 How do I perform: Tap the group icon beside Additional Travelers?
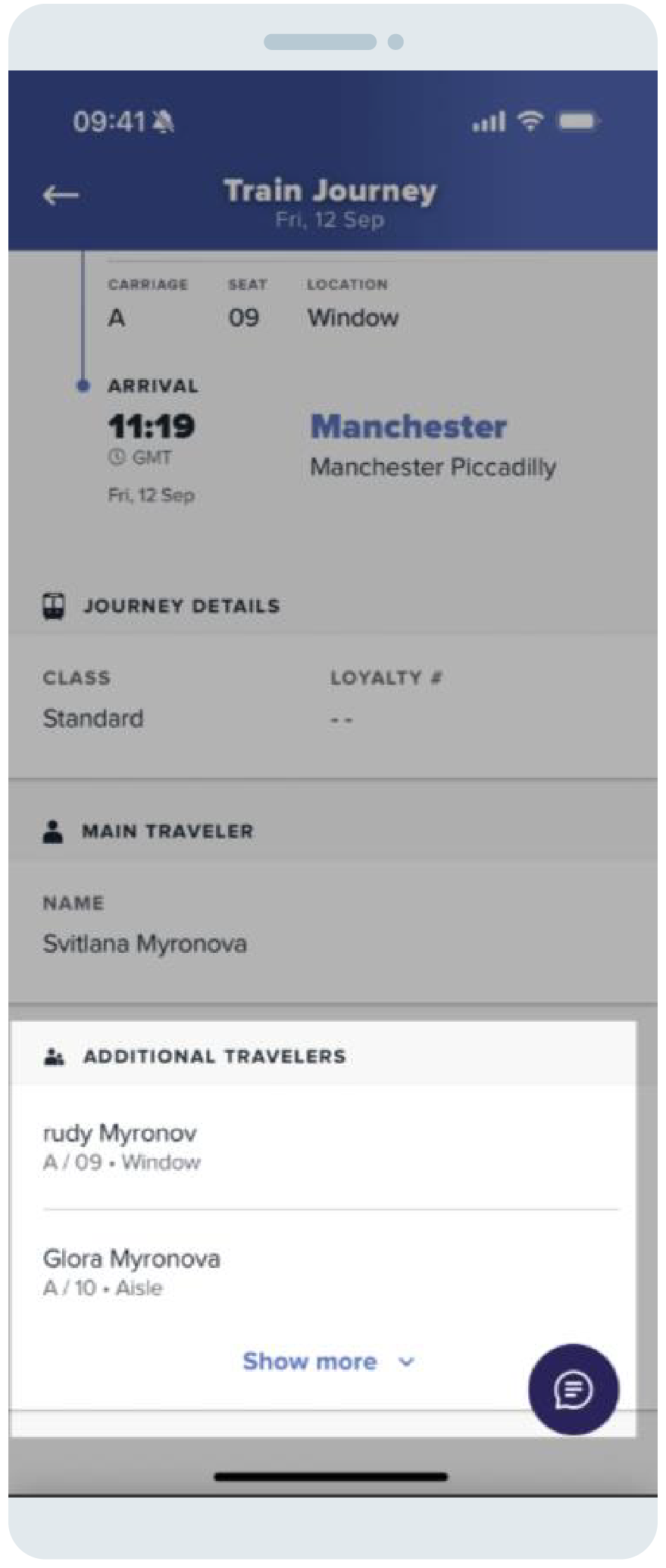[x=54, y=1057]
